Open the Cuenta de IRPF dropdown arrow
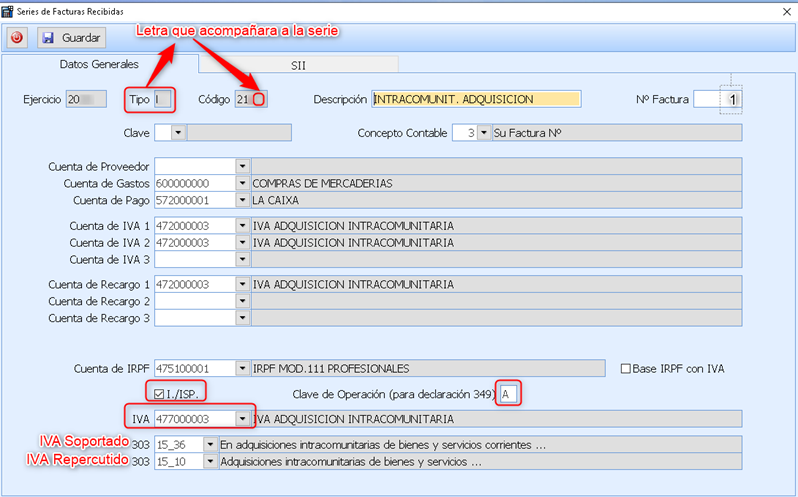This screenshot has height=497, width=798. 242,368
